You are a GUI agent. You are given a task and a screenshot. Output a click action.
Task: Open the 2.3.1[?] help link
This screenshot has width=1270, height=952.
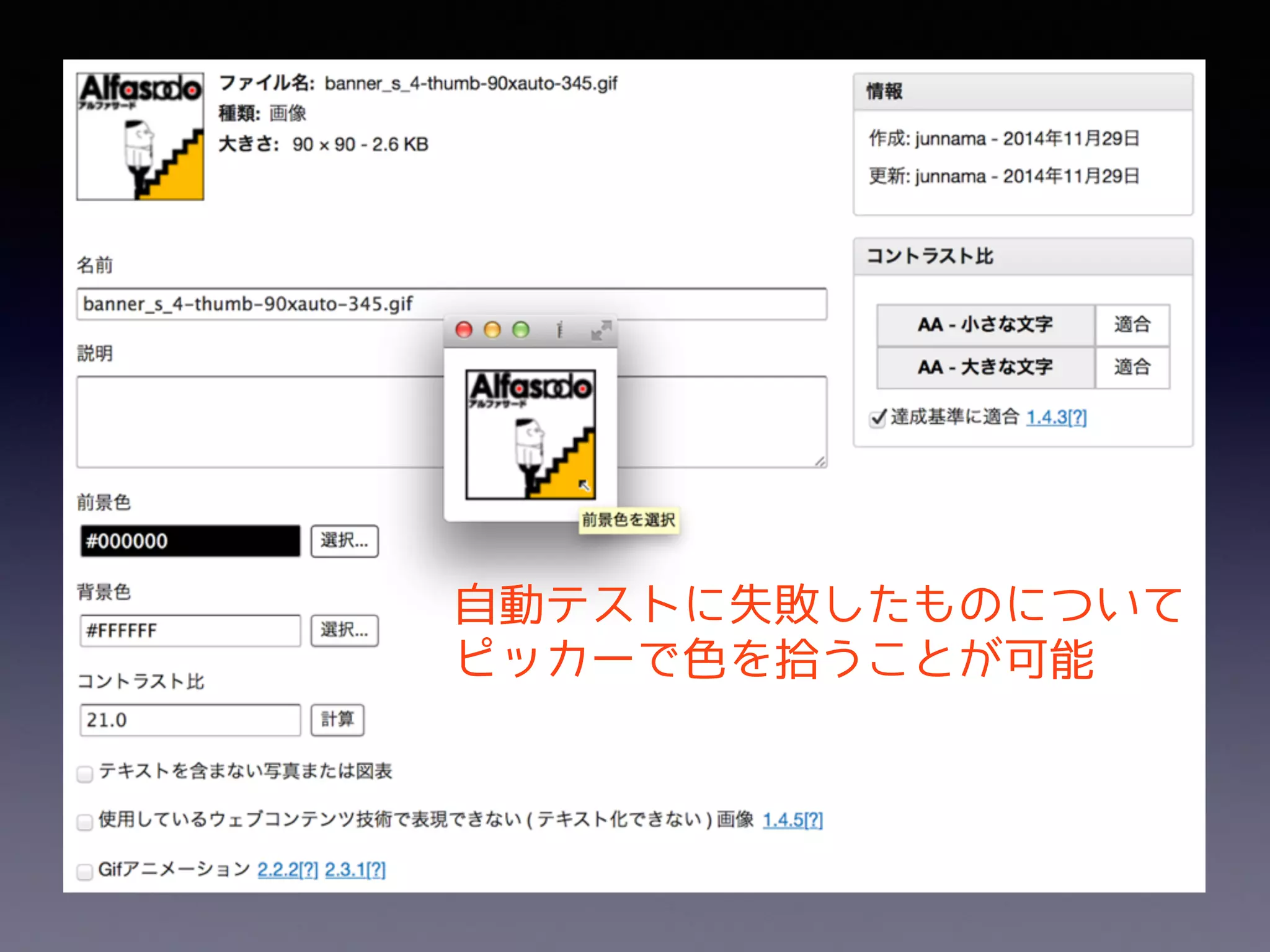click(355, 870)
